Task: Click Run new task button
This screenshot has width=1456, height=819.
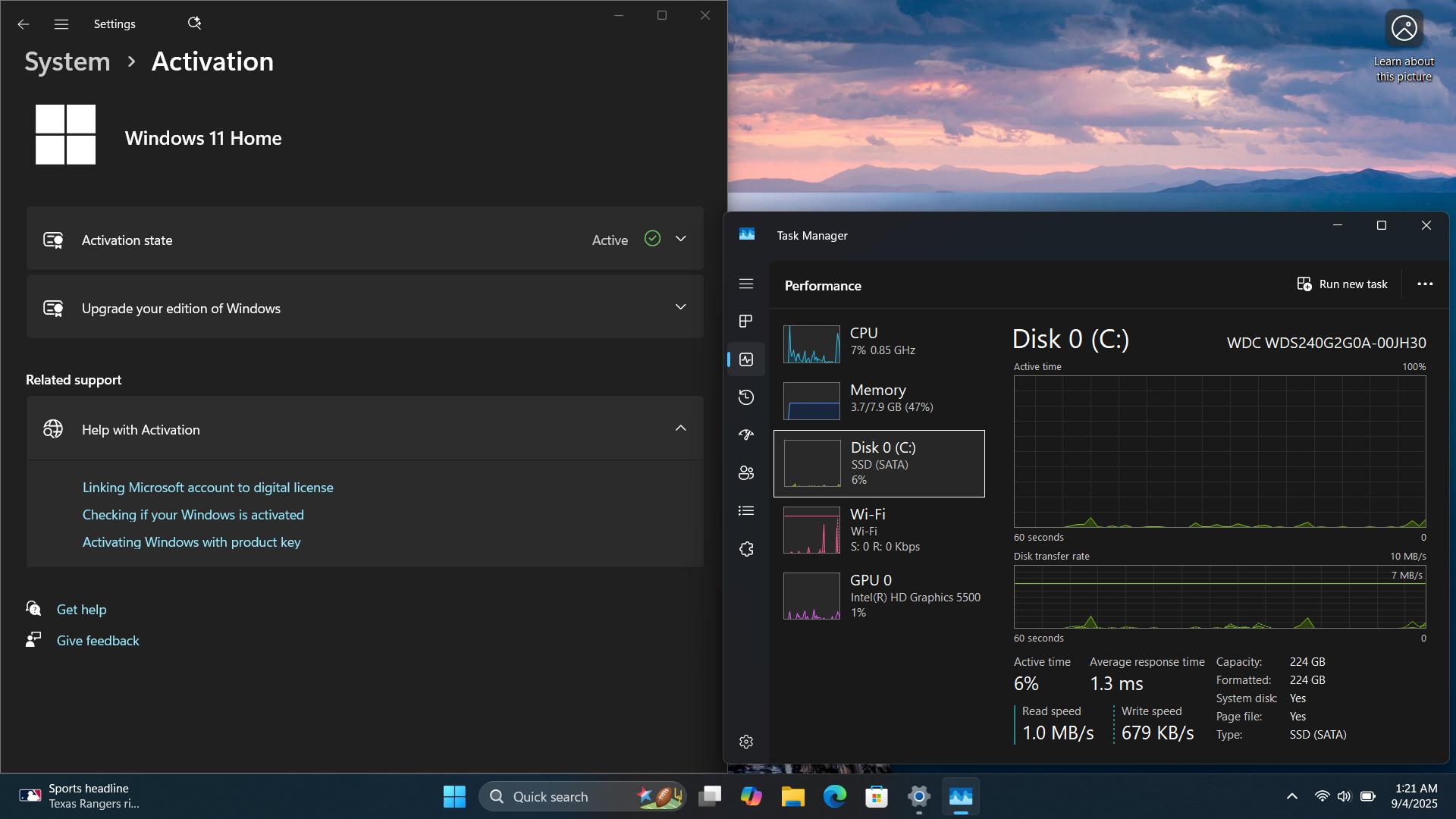Action: click(x=1342, y=284)
